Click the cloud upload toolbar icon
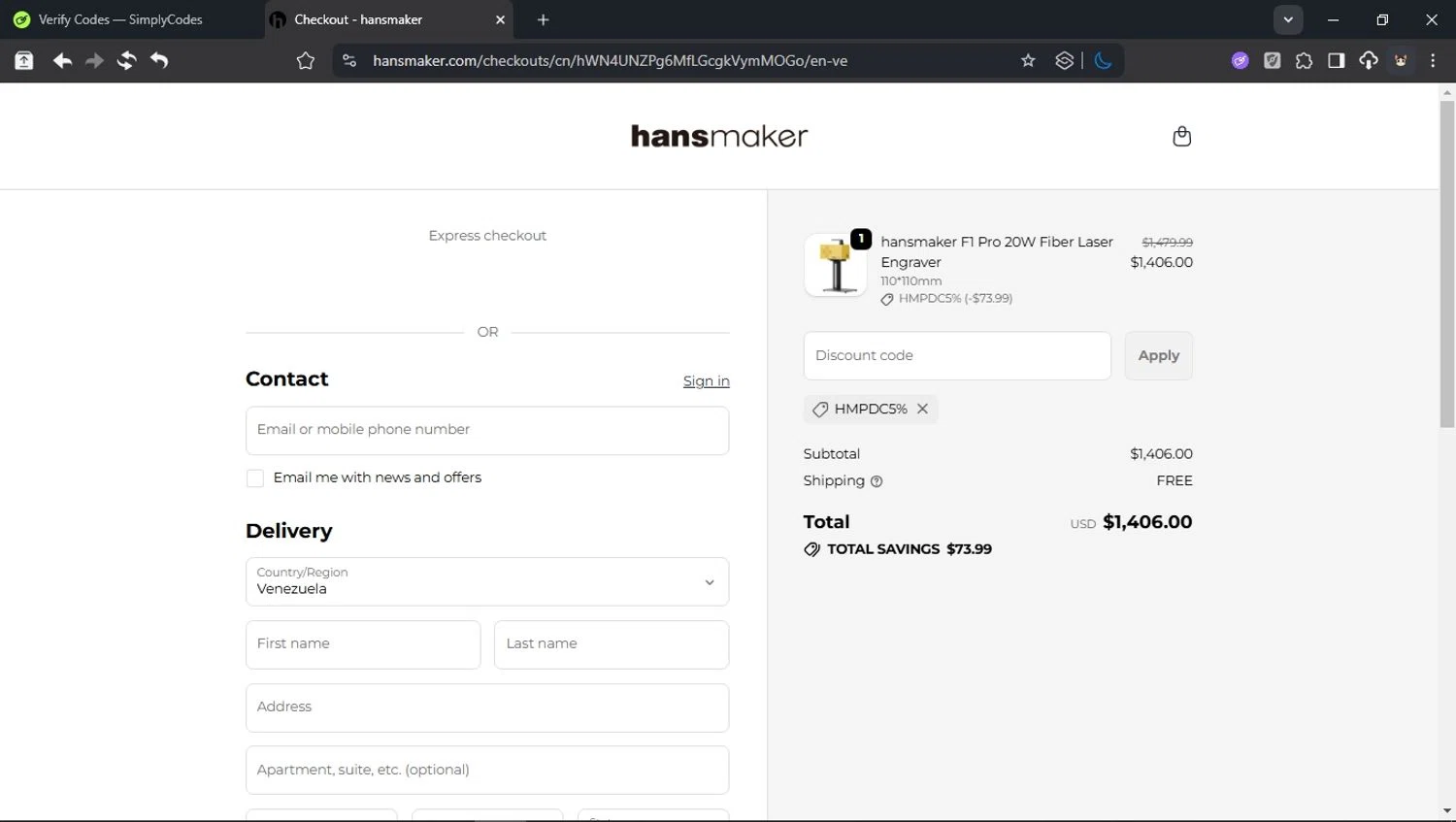Viewport: 1456px width, 822px height. (1368, 60)
